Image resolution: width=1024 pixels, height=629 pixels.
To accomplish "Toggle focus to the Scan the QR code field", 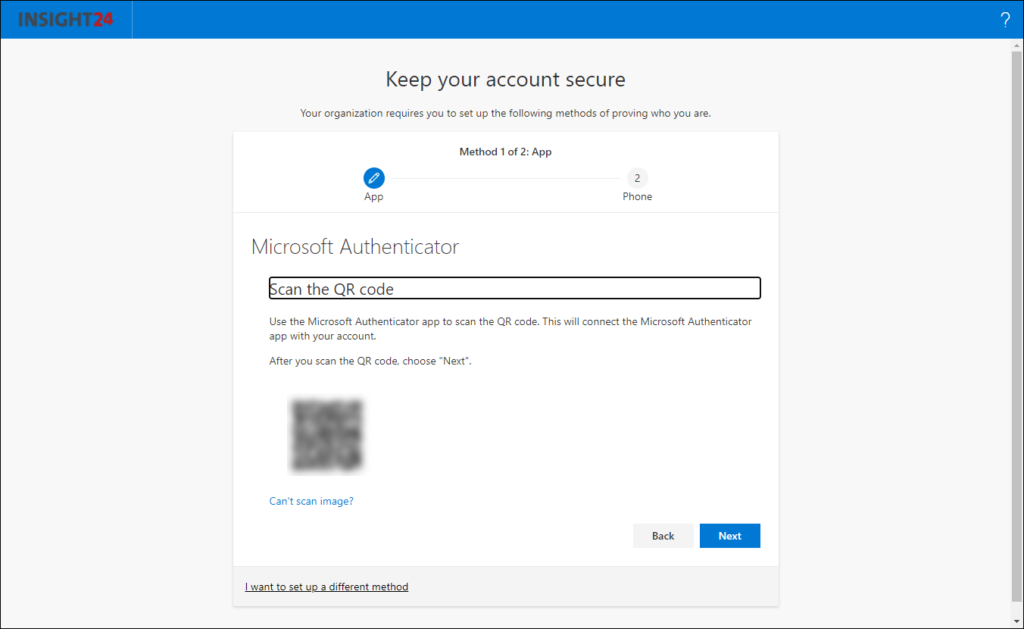I will pos(514,288).
